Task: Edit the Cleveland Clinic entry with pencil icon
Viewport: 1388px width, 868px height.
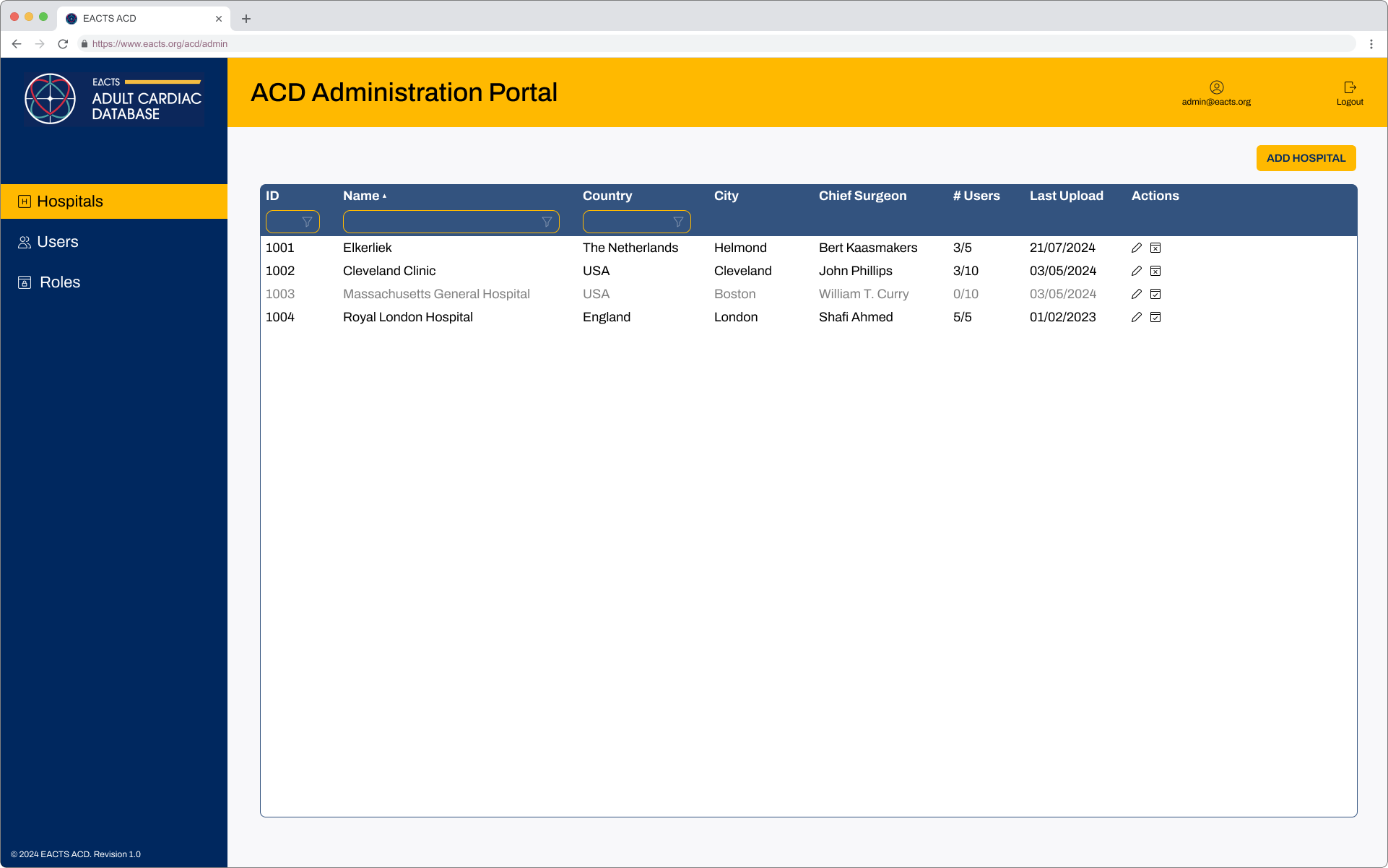Action: coord(1136,271)
